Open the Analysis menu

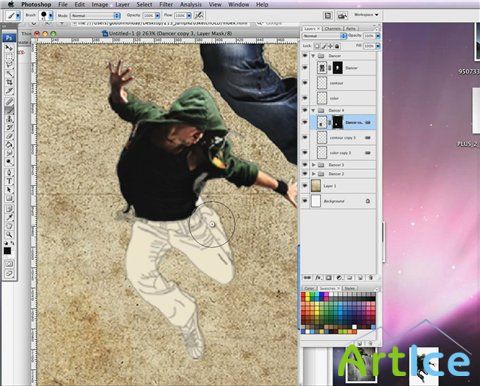coord(191,4)
